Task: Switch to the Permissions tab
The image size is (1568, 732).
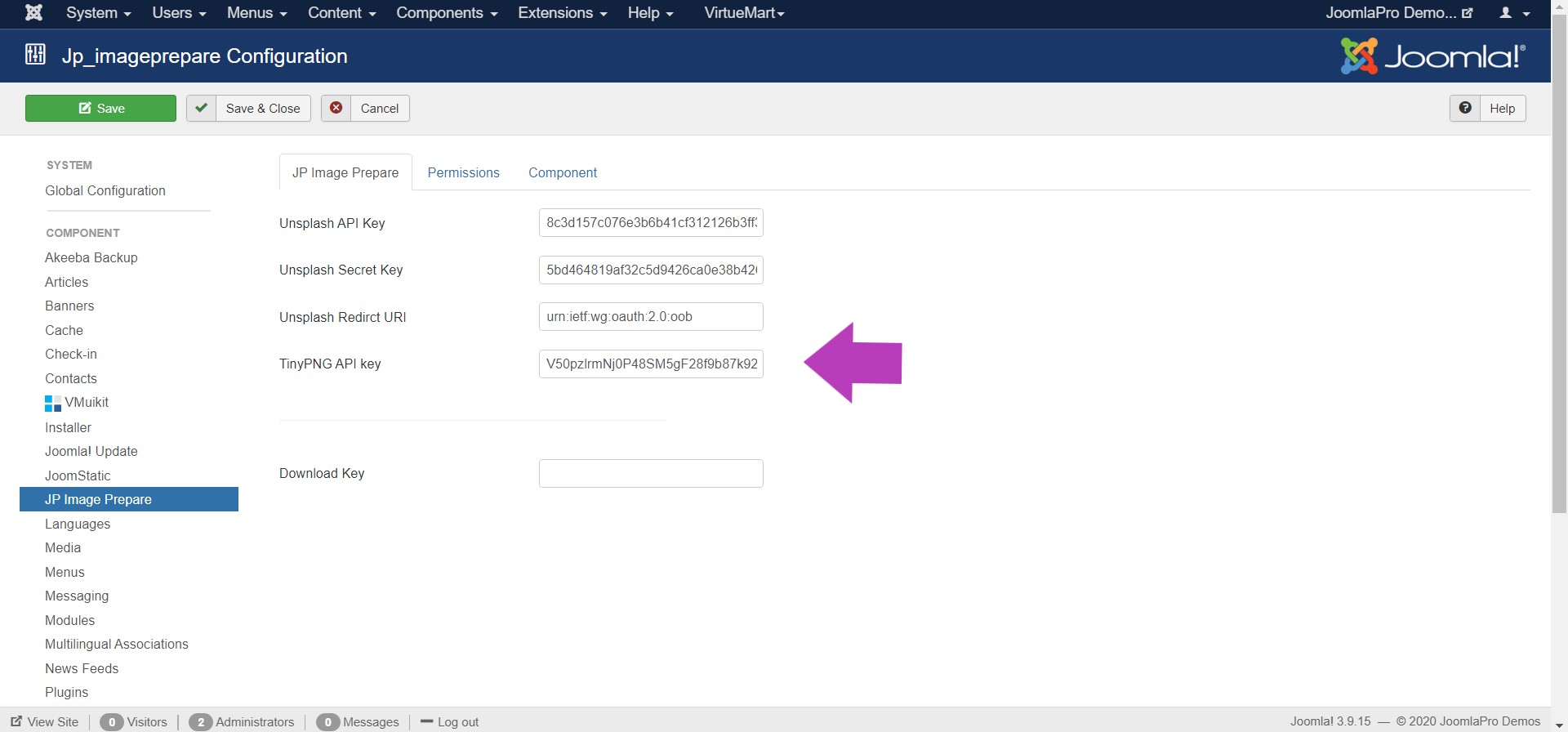Action: point(463,172)
